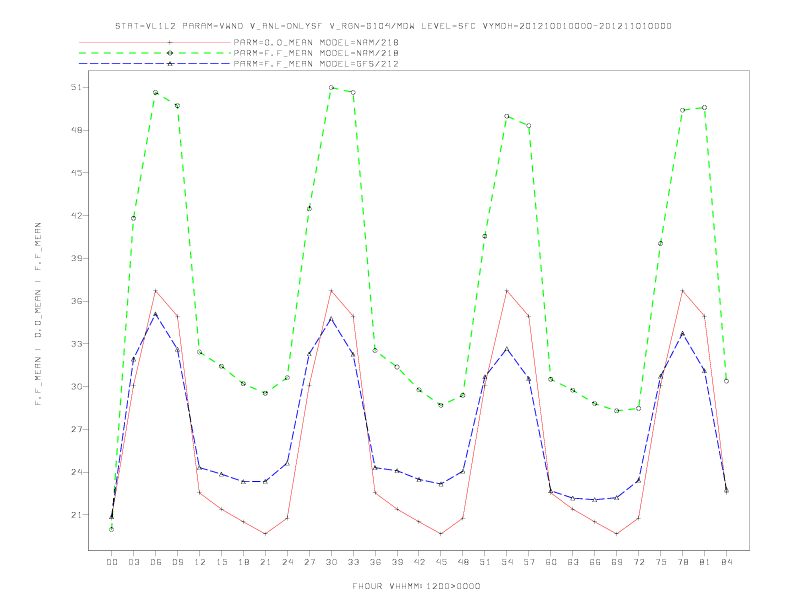Click y-axis tick label 48
The height and width of the screenshot is (612, 792).
point(76,130)
